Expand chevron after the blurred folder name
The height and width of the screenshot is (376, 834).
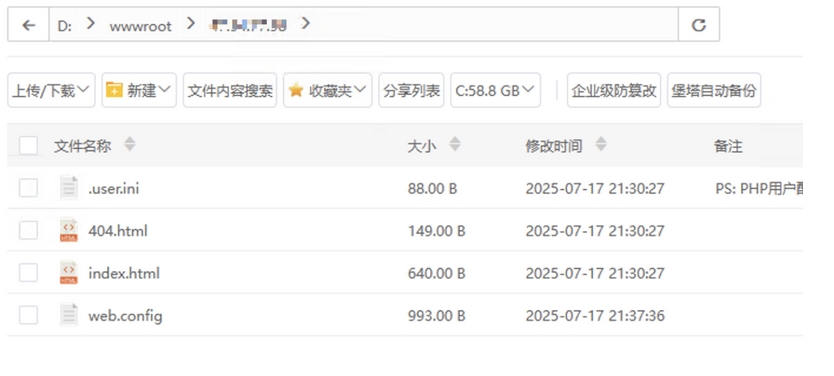tap(305, 24)
